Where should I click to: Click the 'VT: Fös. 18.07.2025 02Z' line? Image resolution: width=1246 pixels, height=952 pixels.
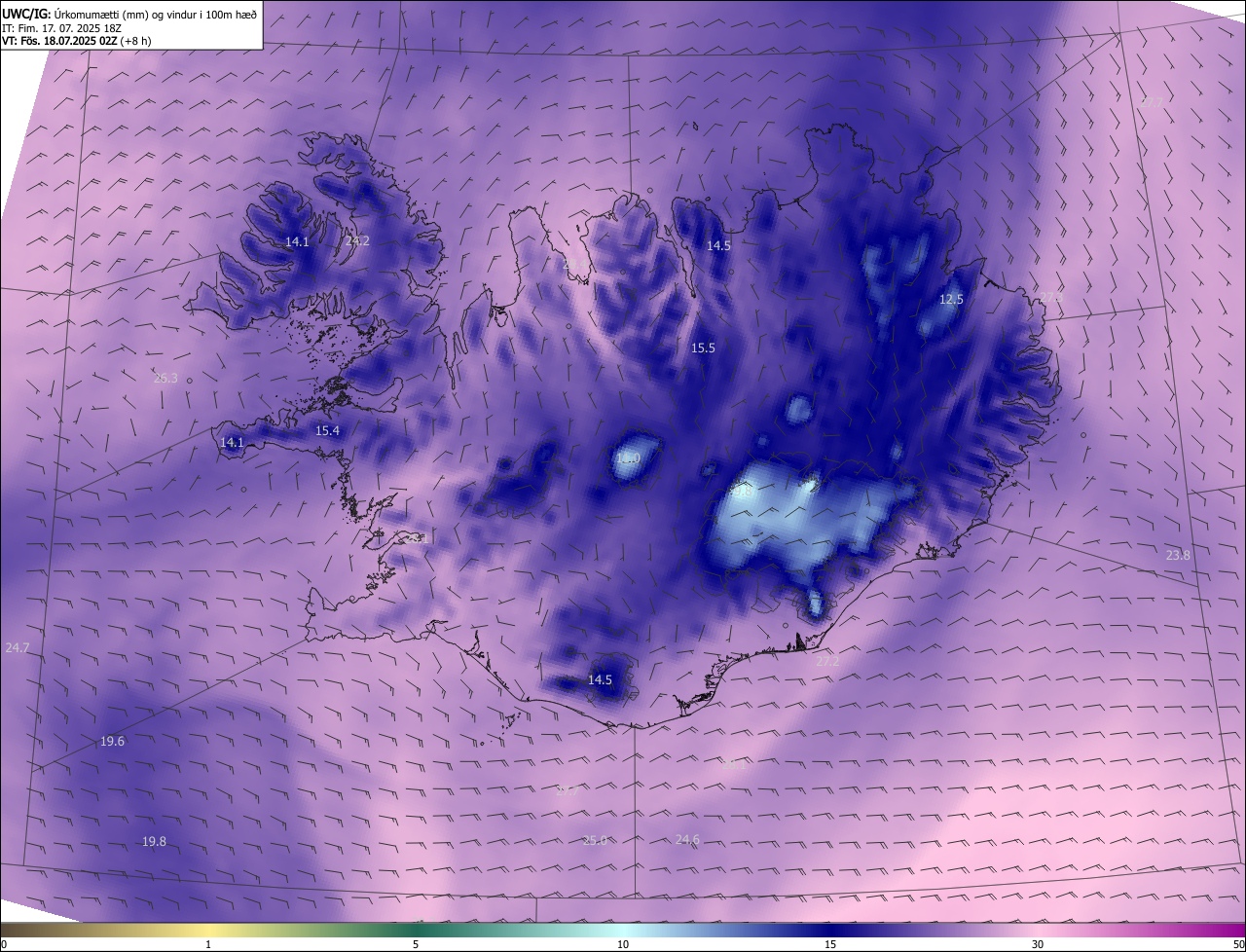pos(76,41)
